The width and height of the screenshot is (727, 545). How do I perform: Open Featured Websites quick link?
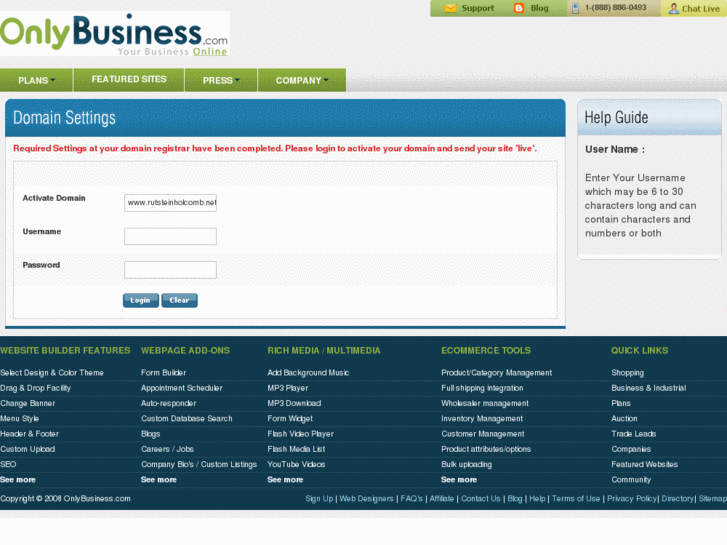tap(644, 465)
